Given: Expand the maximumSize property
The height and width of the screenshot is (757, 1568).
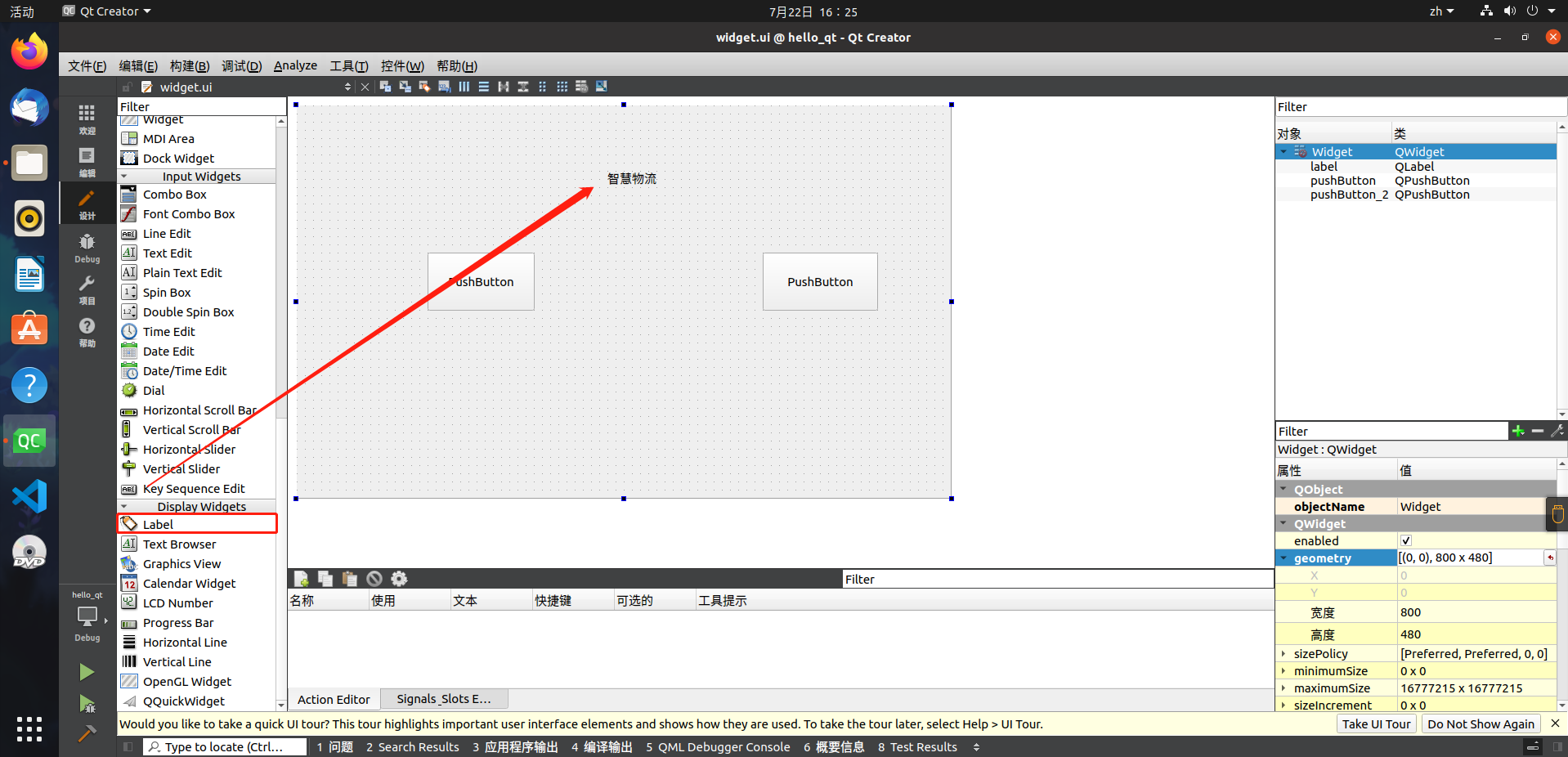Looking at the screenshot, I should tap(1284, 688).
